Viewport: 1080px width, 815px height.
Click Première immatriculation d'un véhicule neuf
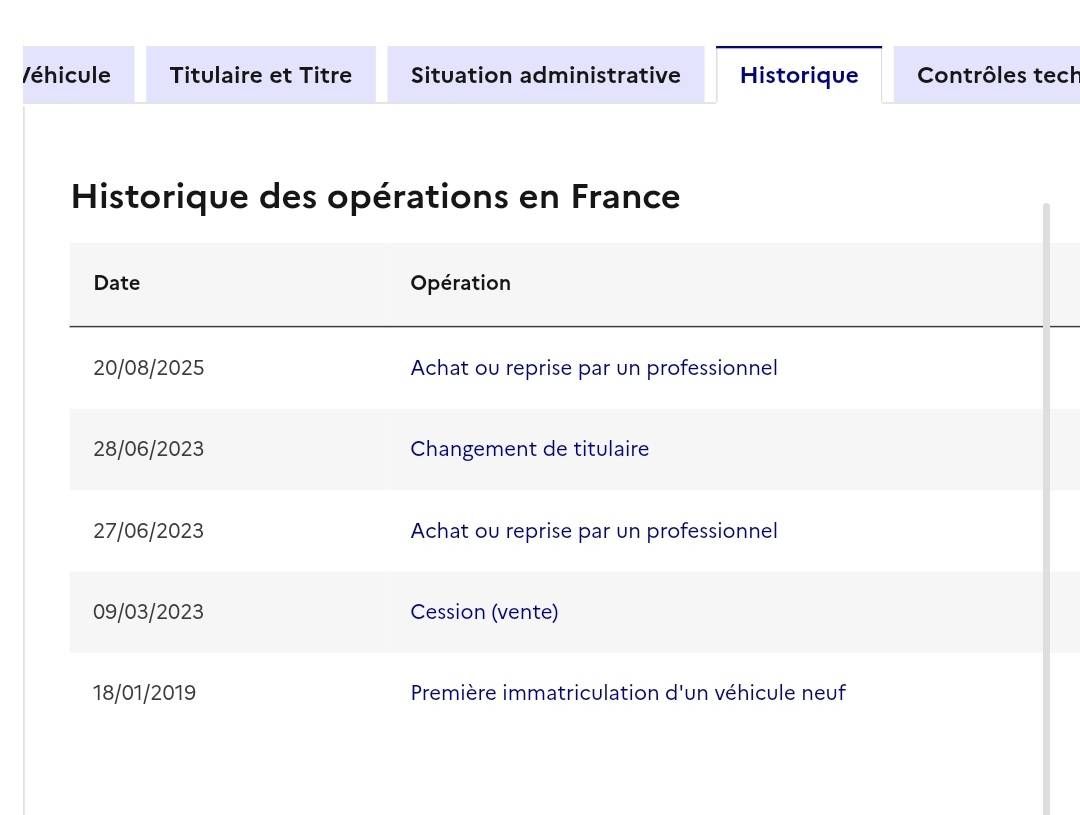628,692
